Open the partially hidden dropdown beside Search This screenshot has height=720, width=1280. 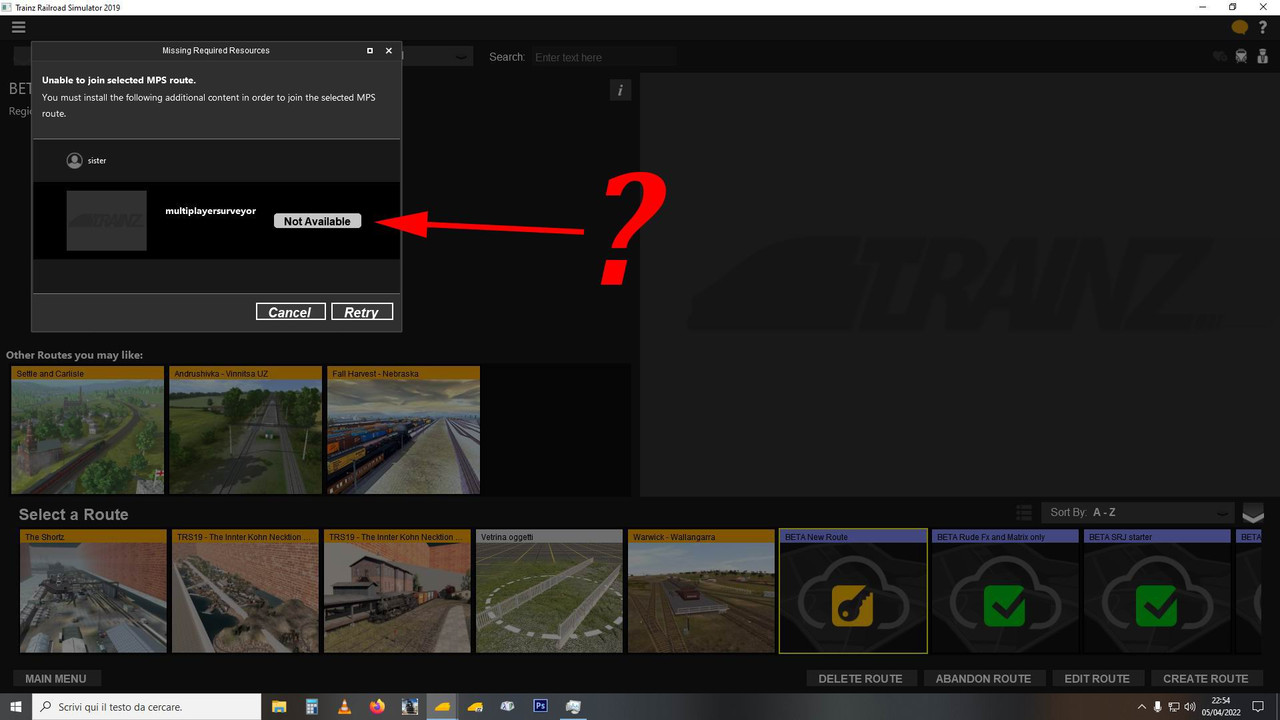pyautogui.click(x=437, y=58)
